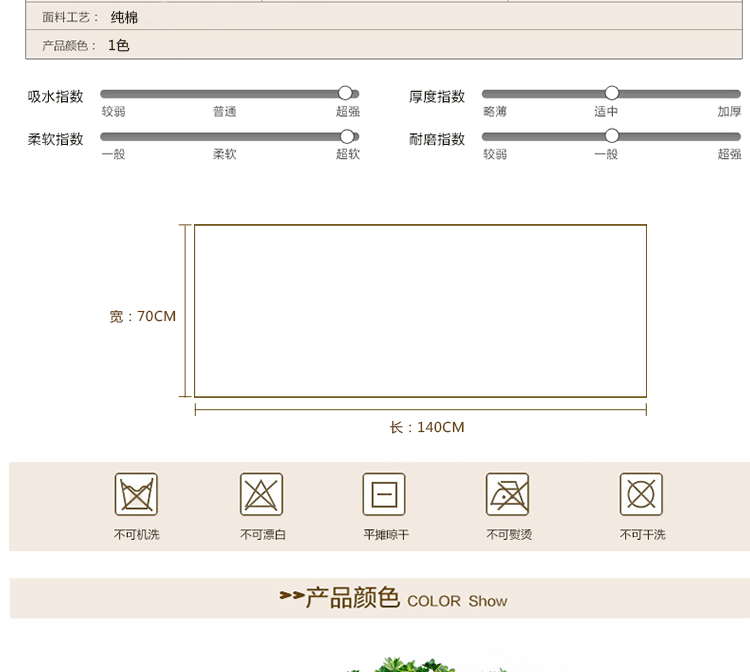Click the do not iron (不可熨烫) icon
The width and height of the screenshot is (750, 672).
[508, 495]
